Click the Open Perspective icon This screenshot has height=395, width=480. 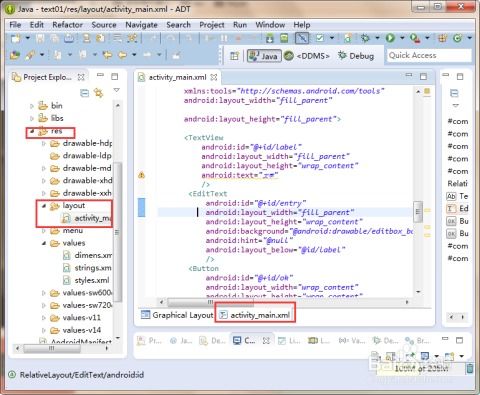point(234,56)
